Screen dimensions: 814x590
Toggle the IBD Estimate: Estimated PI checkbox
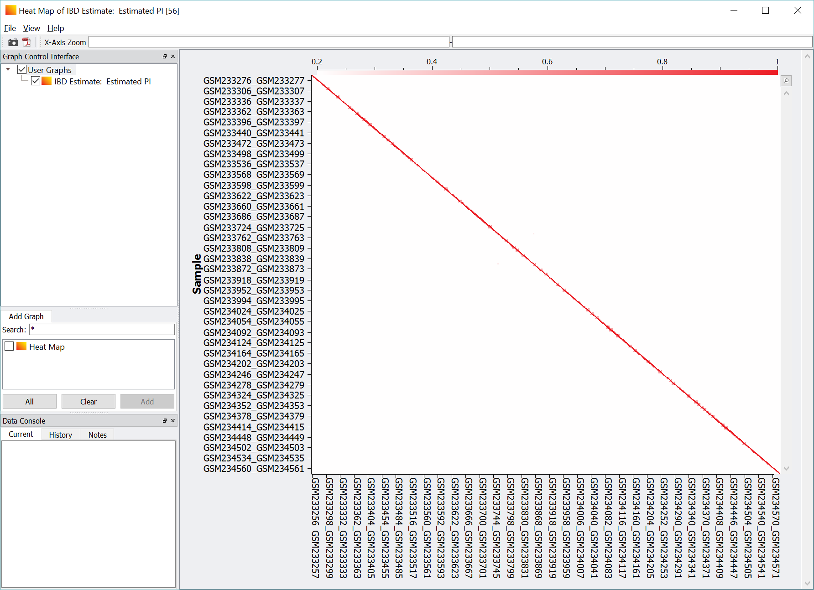click(35, 82)
